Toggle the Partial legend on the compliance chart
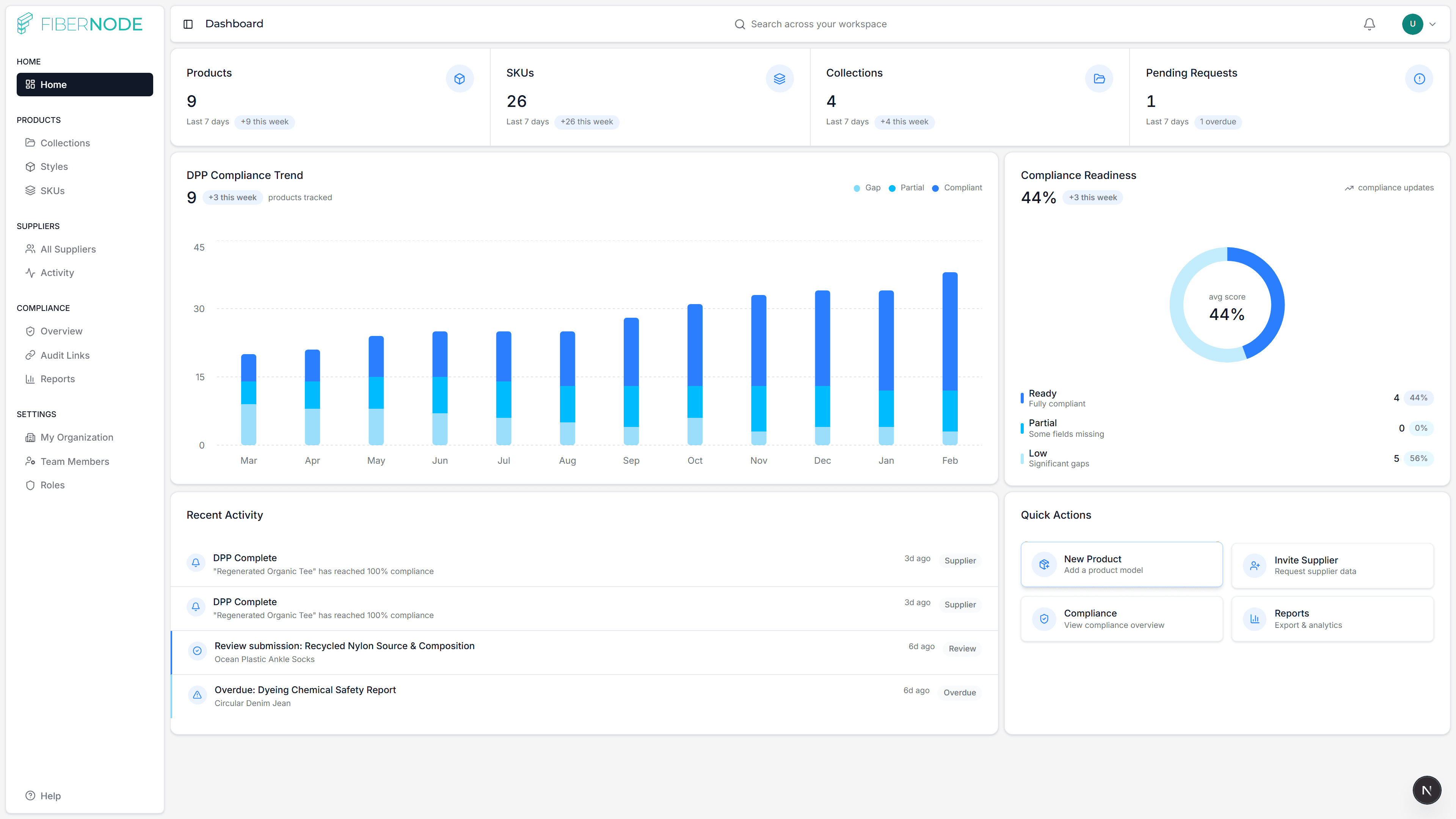1456x819 pixels. [906, 188]
